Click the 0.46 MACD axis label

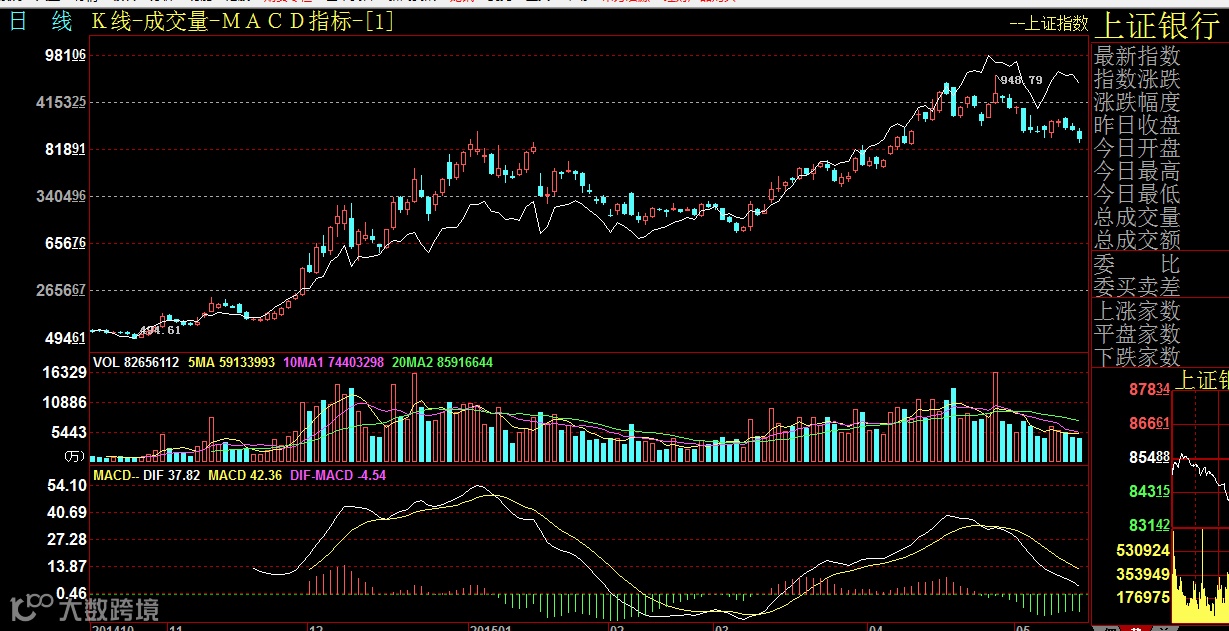(x=69, y=593)
